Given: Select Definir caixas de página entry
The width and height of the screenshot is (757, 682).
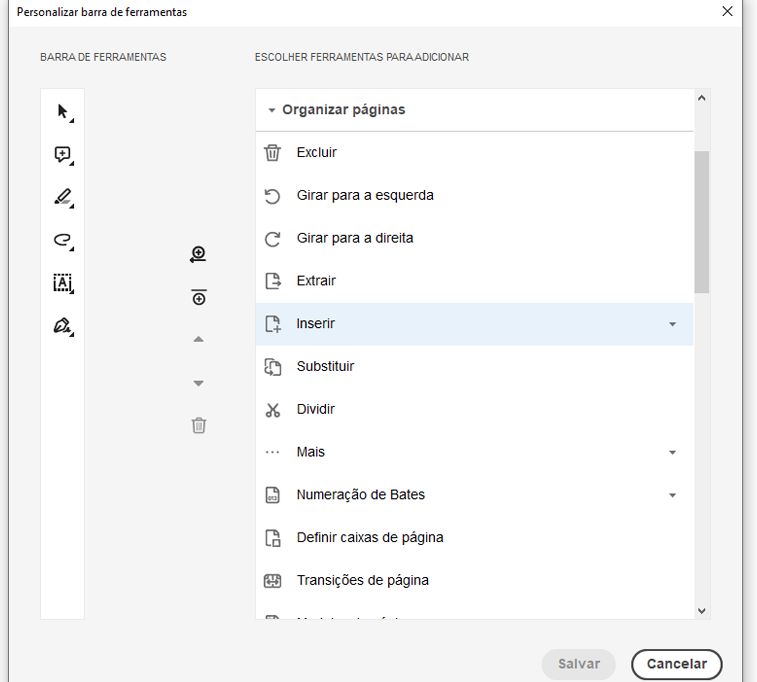Looking at the screenshot, I should [475, 538].
